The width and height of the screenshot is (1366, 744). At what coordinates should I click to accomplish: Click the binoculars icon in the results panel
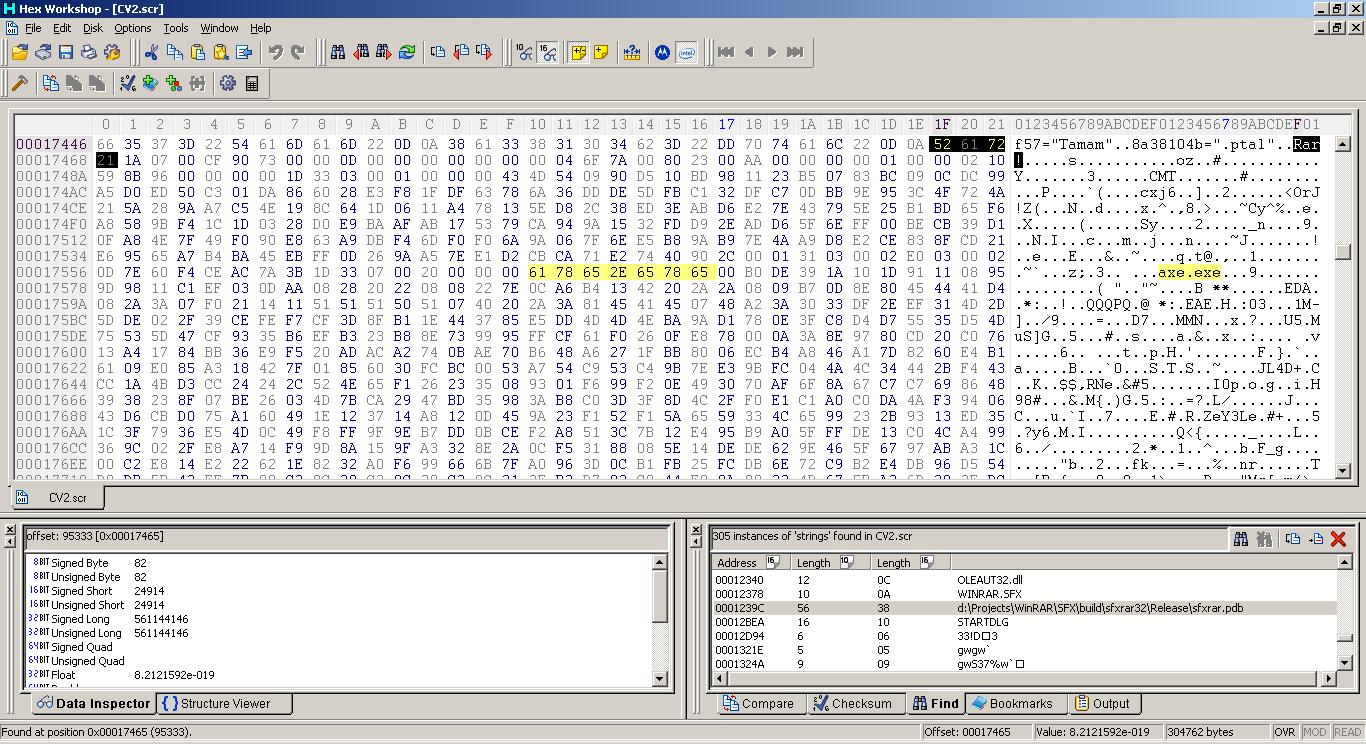pyautogui.click(x=1241, y=539)
